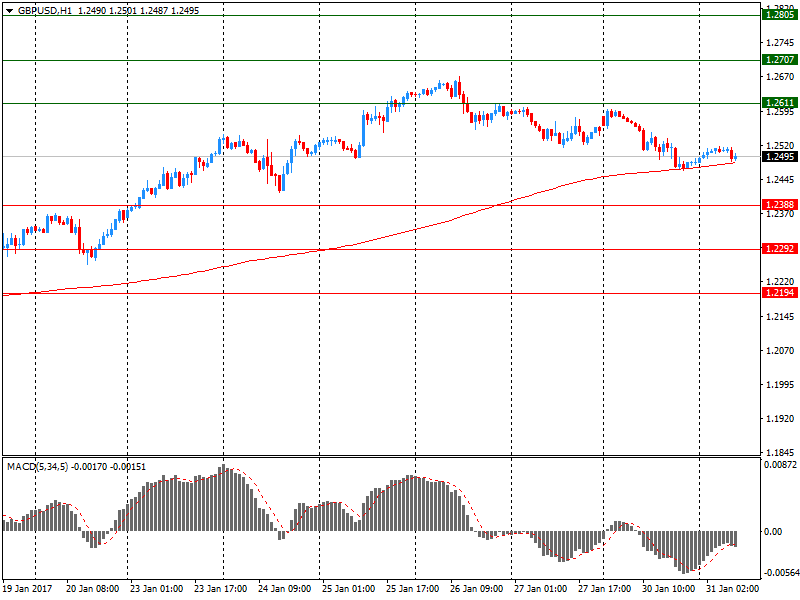Viewport: 800px width, 600px height.
Task: Click the 1.1845 price axis value
Action: (780, 453)
